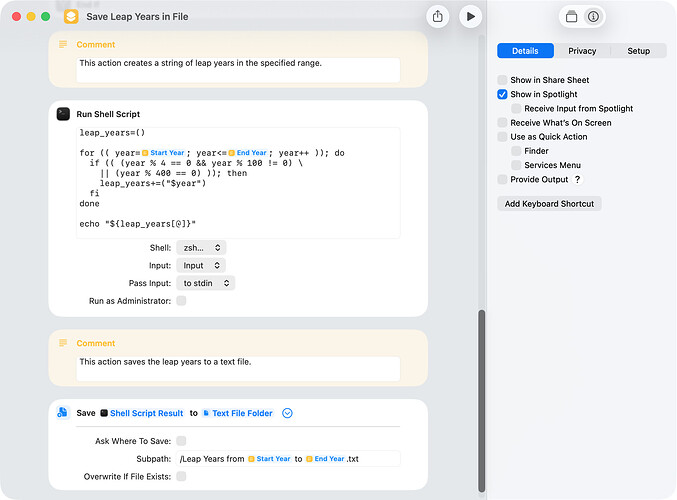This screenshot has width=677, height=500.
Task: Click the first Comment action icon
Action: 63,44
